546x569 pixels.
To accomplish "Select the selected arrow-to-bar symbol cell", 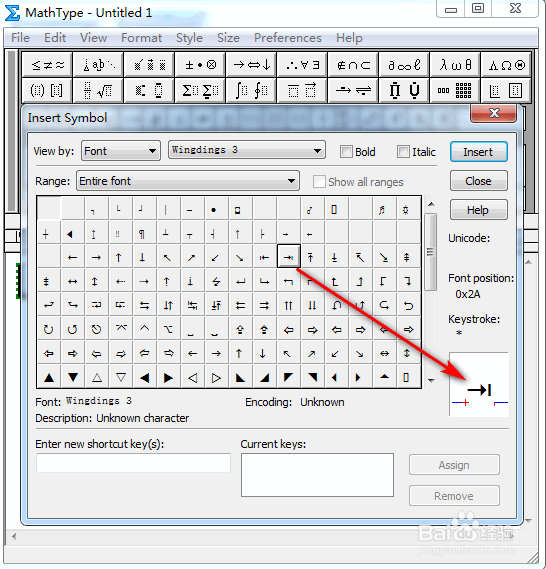I will (288, 256).
